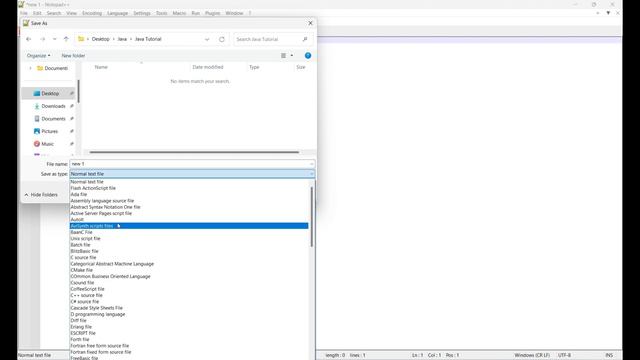Change the view layout icon
640x360 pixels.
[x=283, y=56]
